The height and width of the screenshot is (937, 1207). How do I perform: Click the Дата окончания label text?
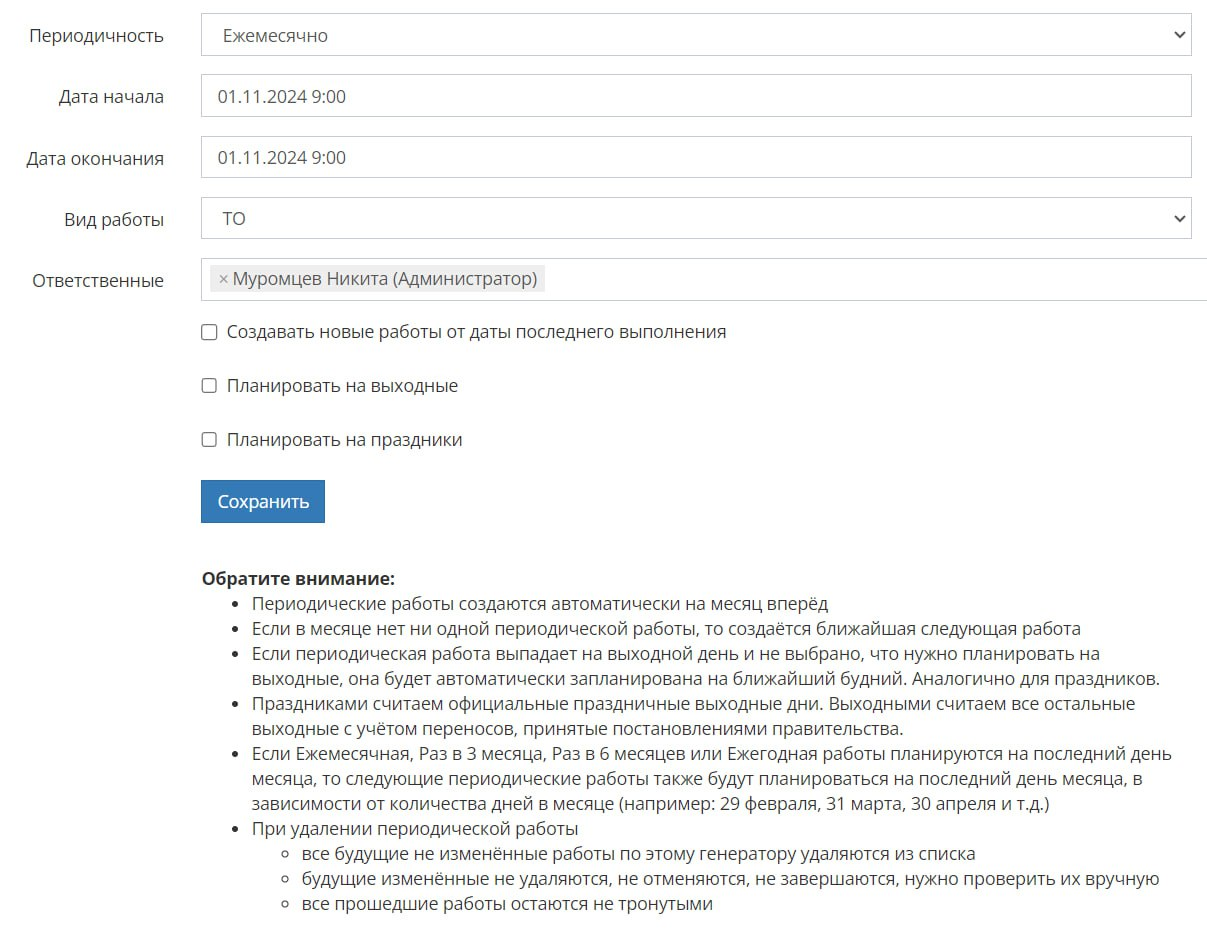click(95, 159)
